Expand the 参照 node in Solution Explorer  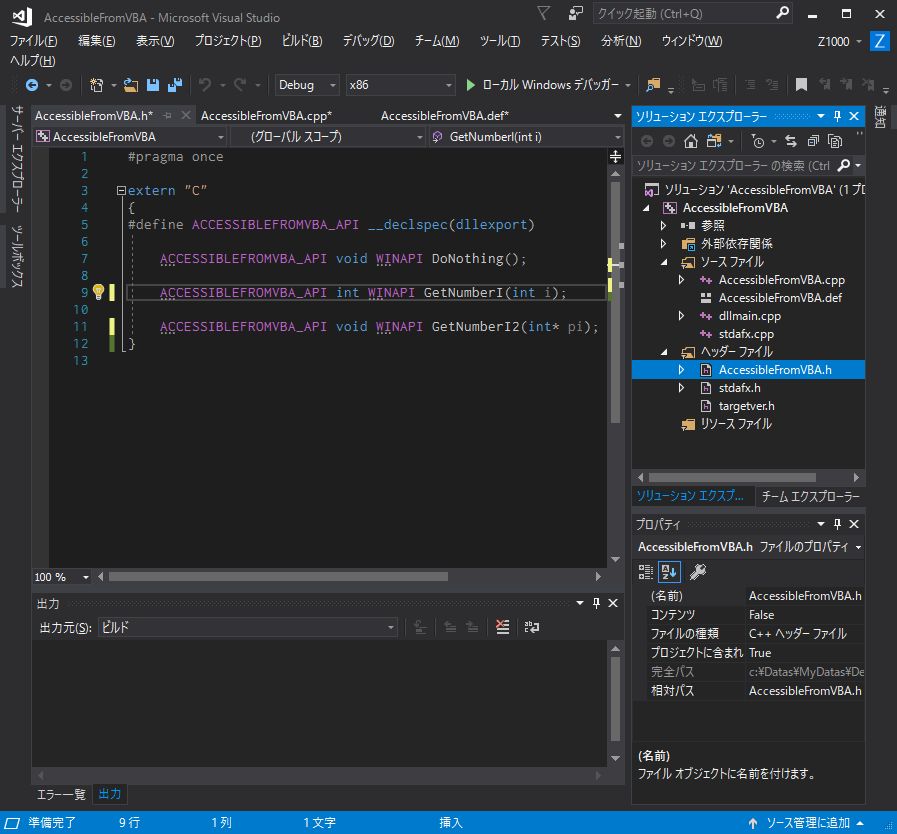(x=664, y=226)
